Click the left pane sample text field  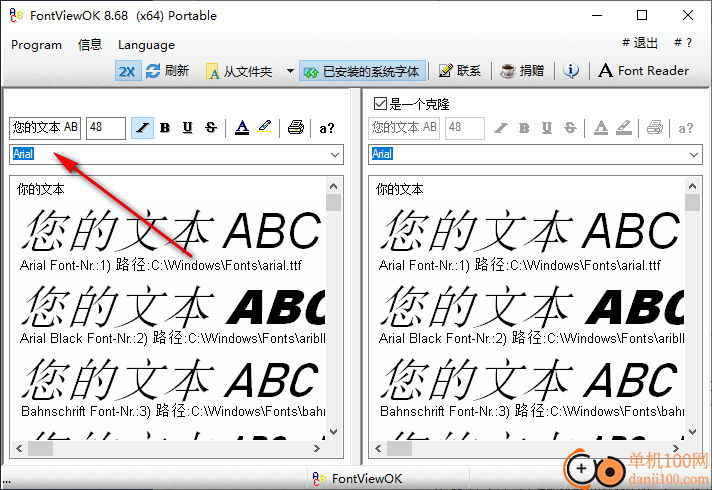45,128
